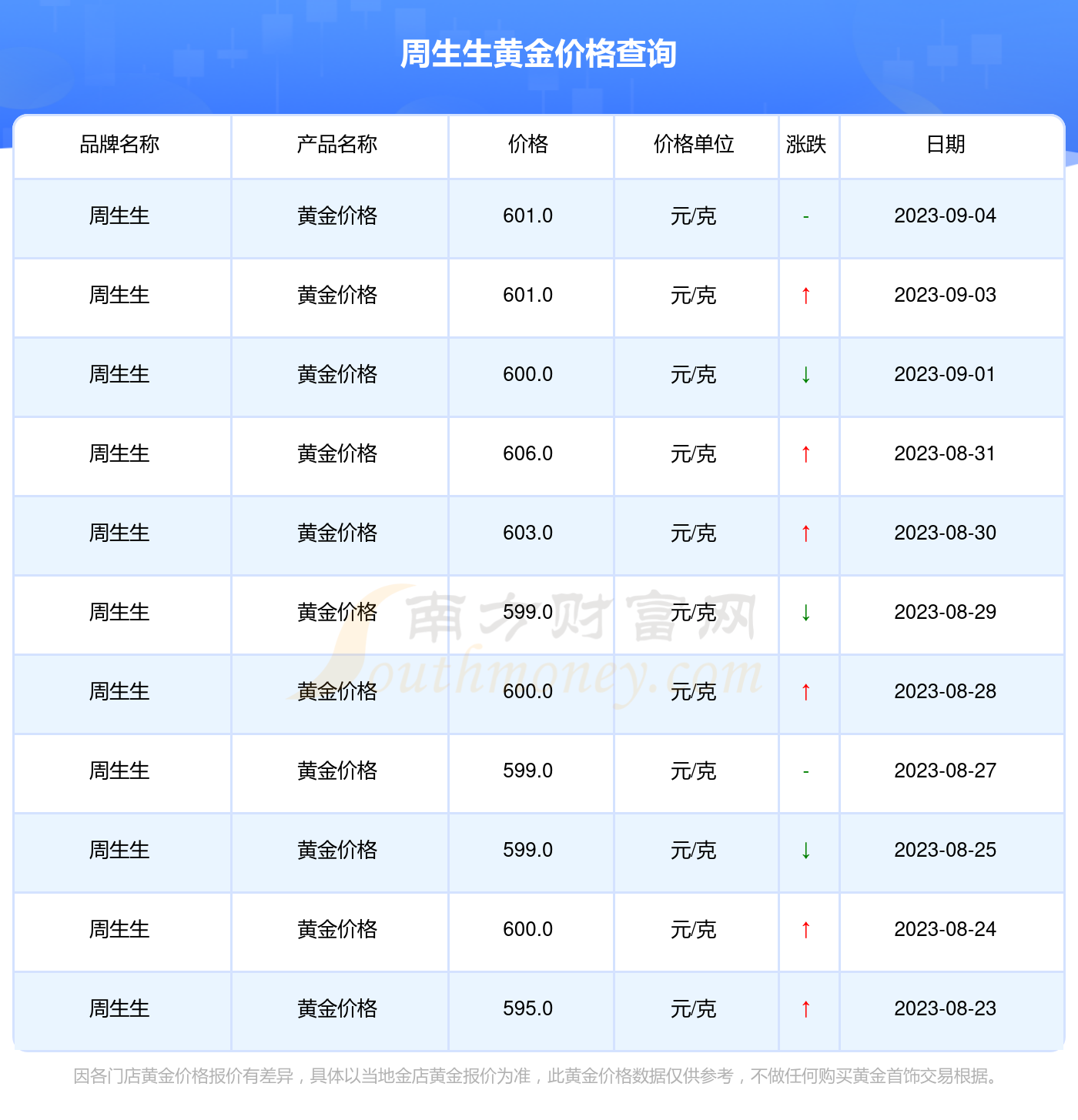The image size is (1078, 1120).
Task: Click the date 2023-08-23
Action: pyautogui.click(x=945, y=1009)
